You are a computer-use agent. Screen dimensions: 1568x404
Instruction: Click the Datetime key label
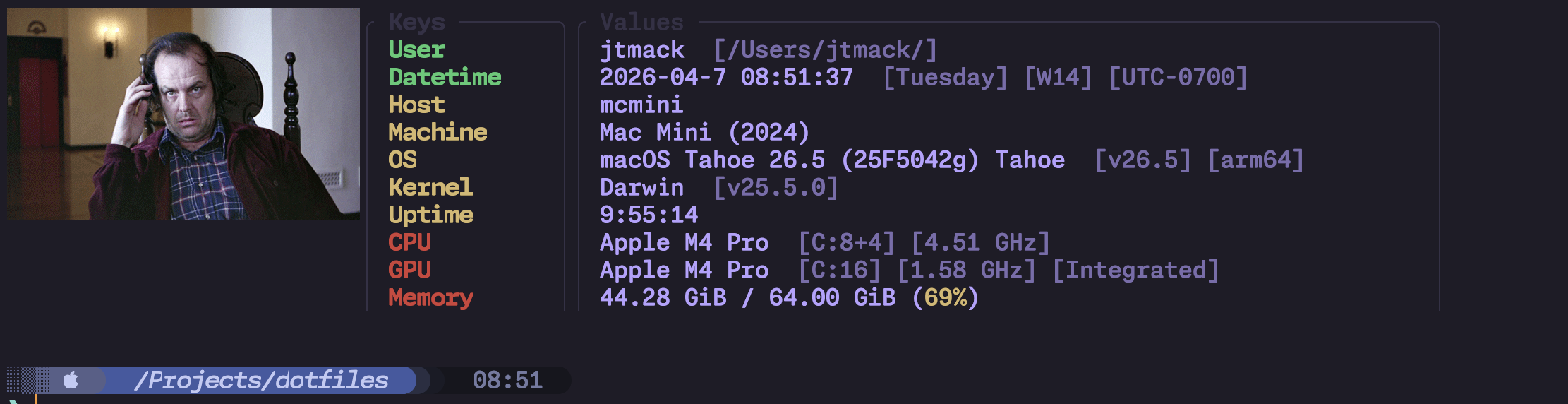pos(445,78)
